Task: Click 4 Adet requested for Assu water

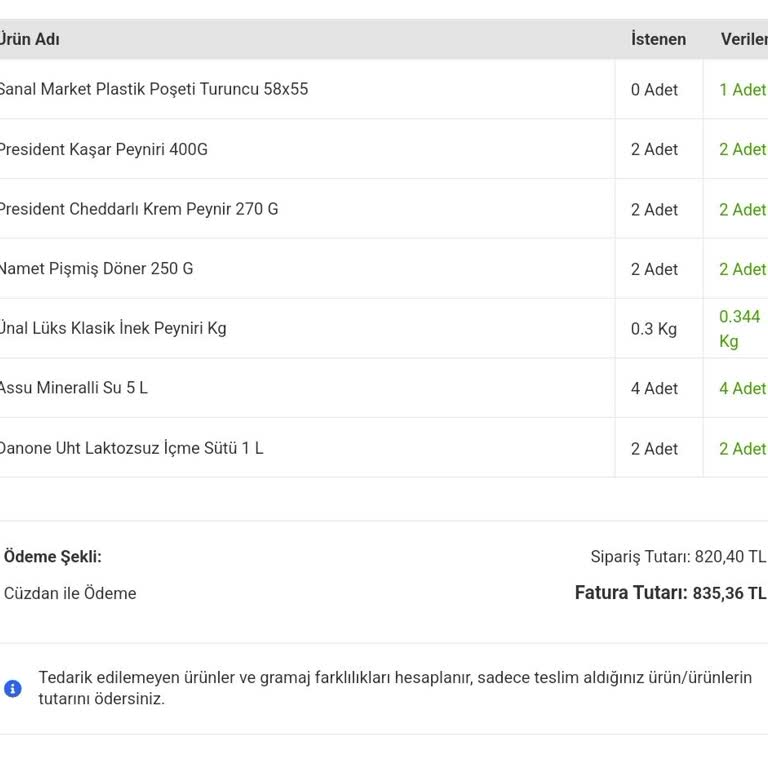Action: 654,388
